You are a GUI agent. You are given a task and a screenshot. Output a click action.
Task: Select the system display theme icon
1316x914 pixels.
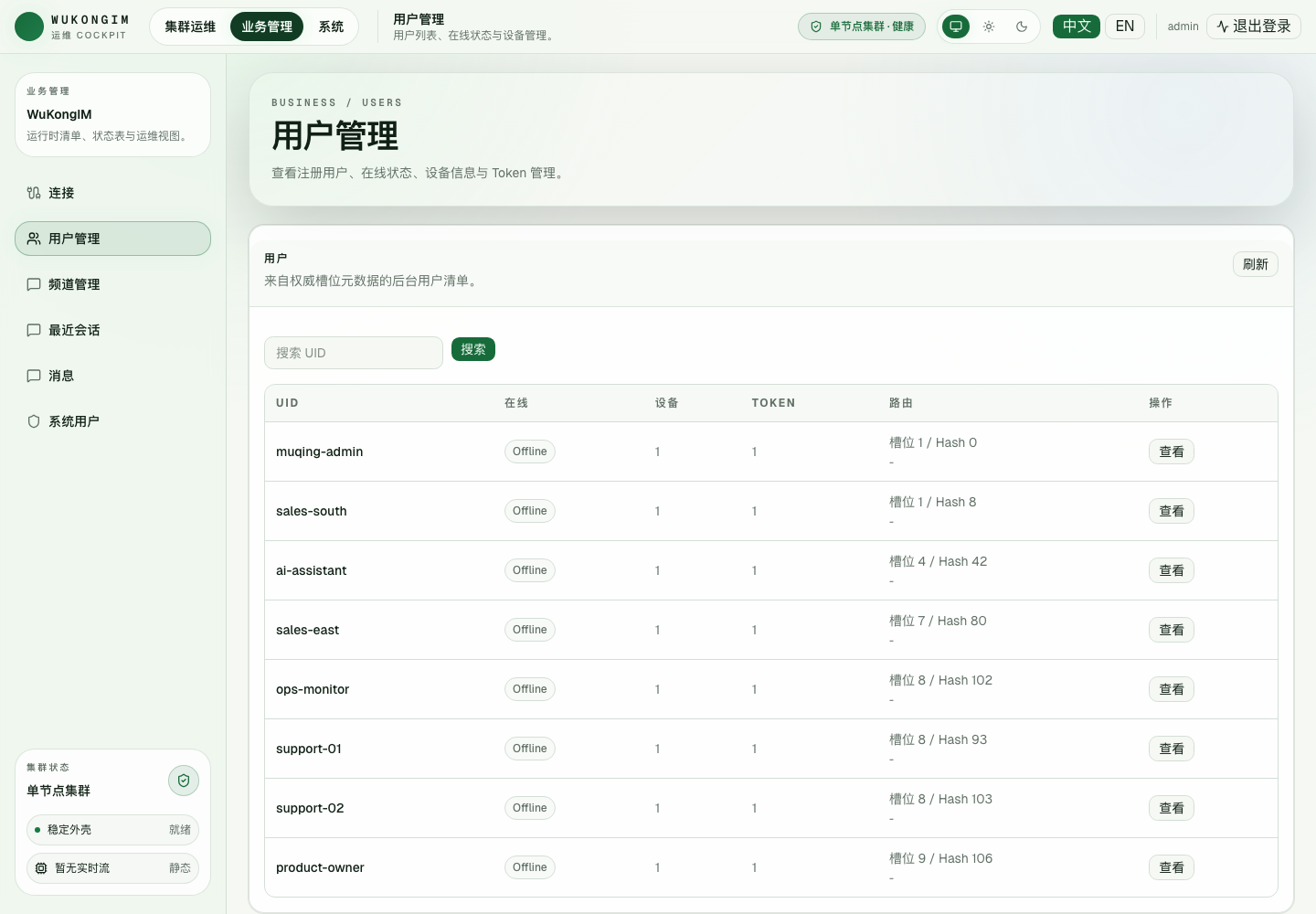(956, 27)
